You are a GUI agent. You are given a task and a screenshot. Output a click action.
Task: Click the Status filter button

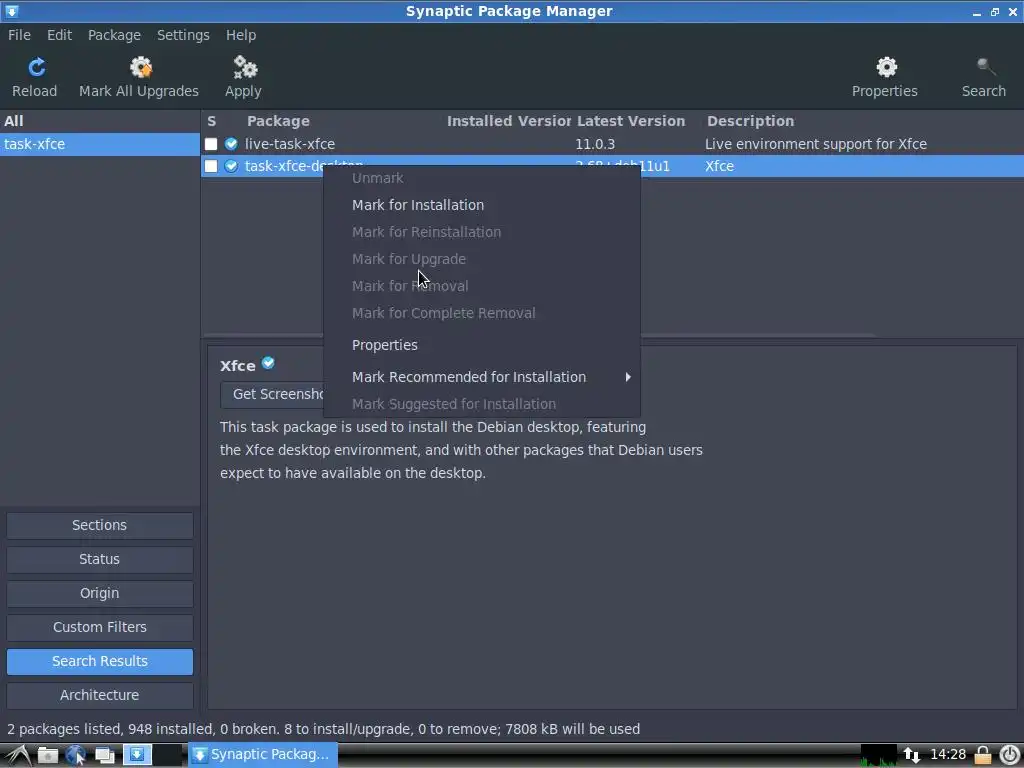[x=100, y=559]
